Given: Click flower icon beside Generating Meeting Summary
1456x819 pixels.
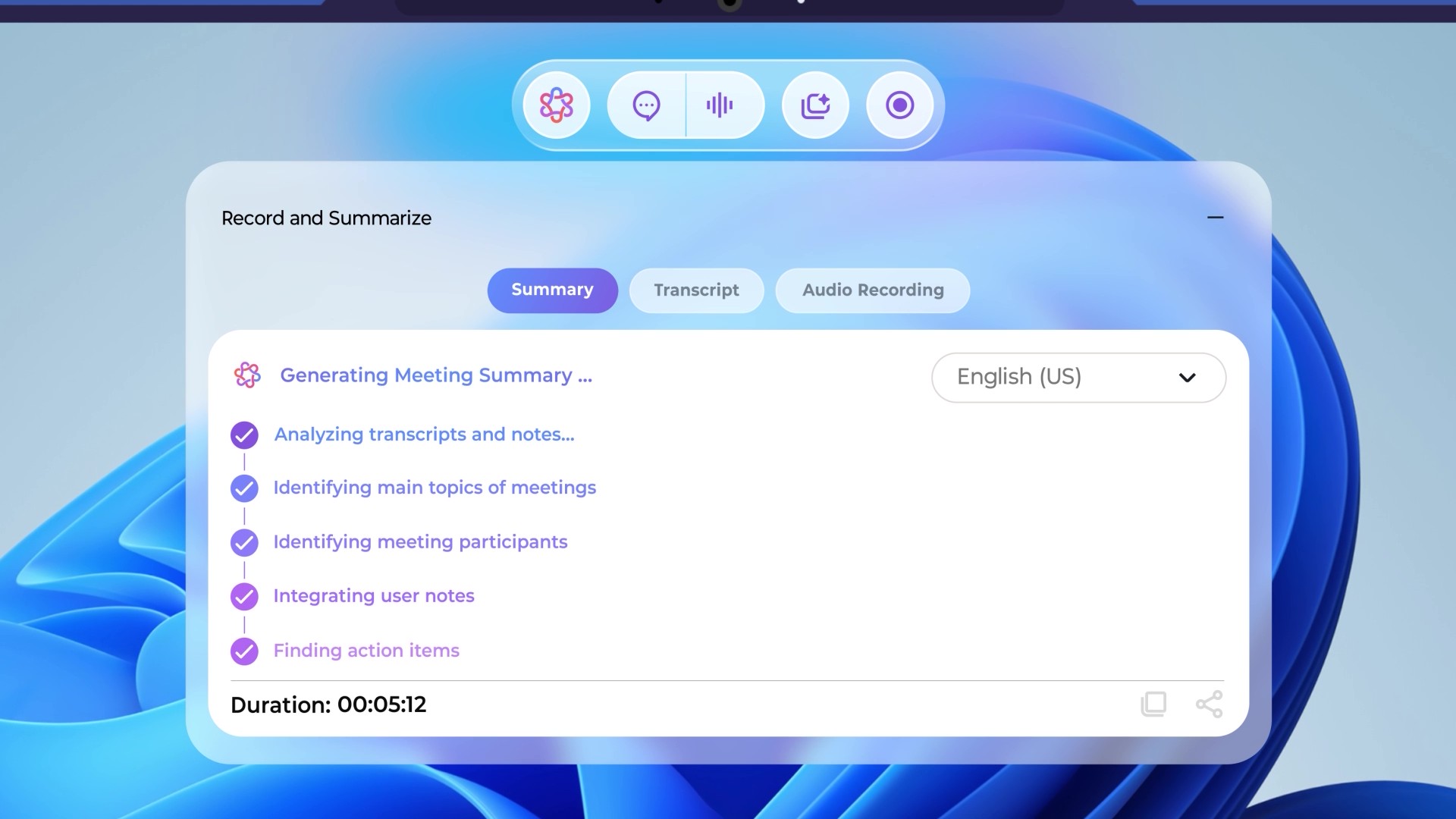Looking at the screenshot, I should (x=247, y=375).
